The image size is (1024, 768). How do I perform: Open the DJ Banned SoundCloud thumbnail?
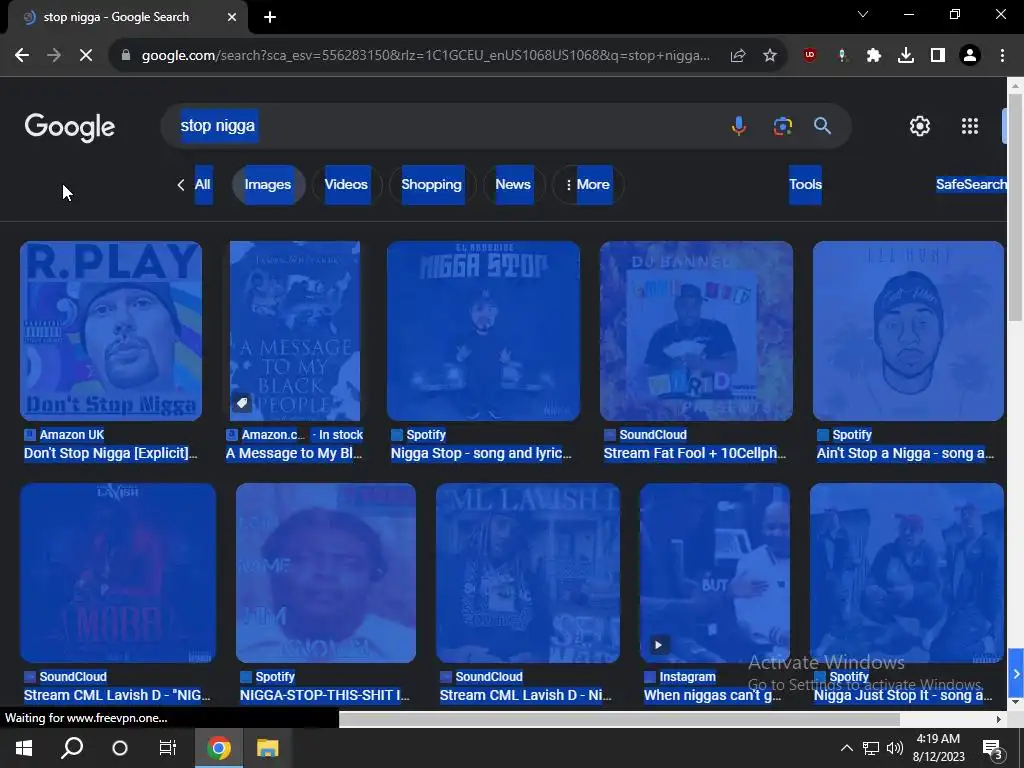696,330
